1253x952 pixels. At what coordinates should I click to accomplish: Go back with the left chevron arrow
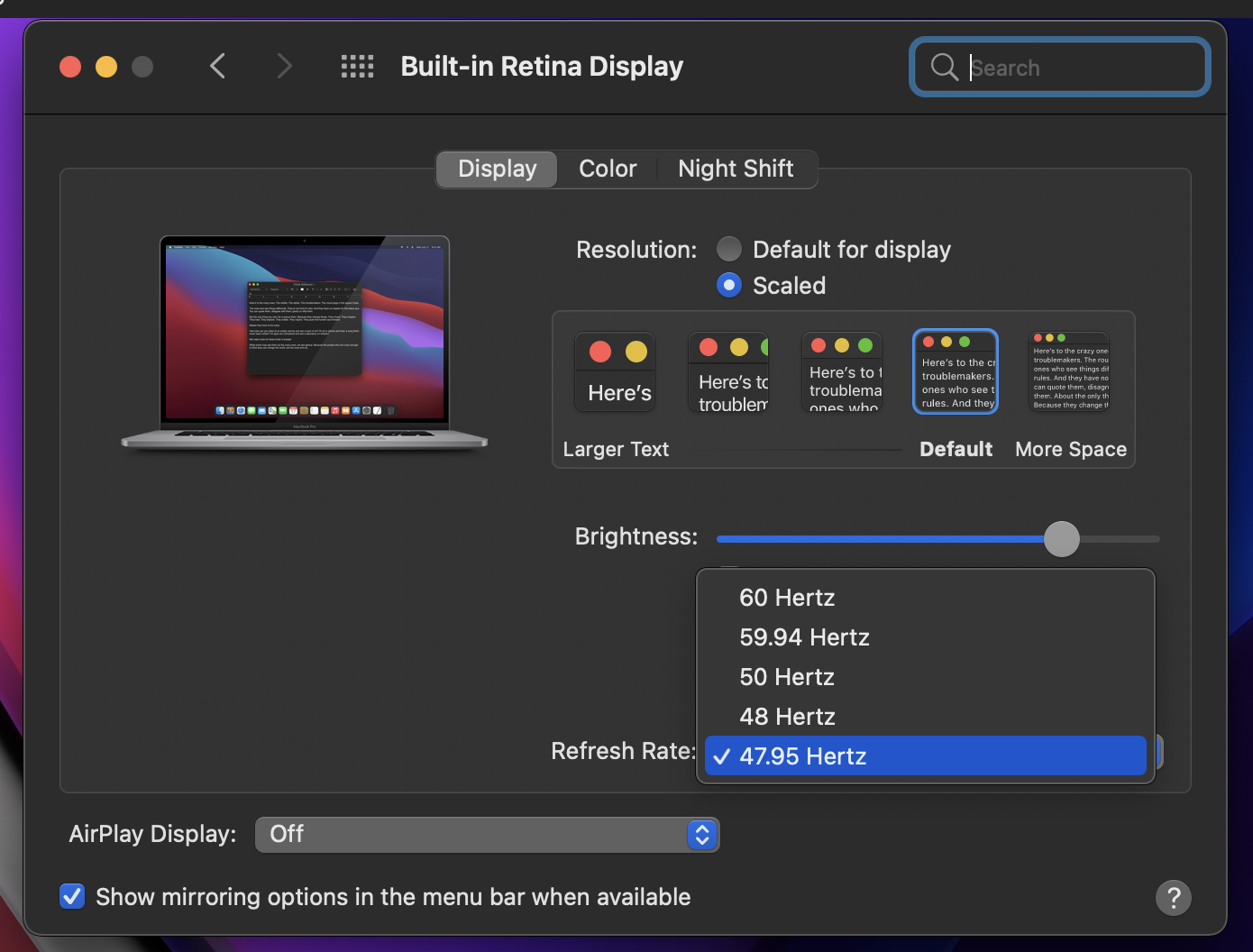point(217,66)
